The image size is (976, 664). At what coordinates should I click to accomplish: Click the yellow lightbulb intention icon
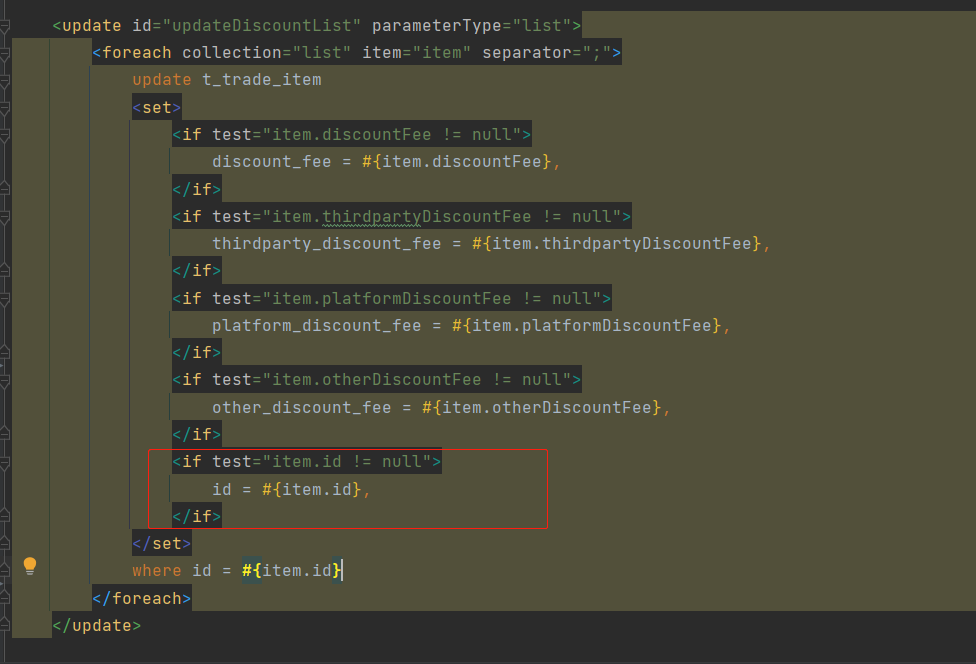pos(29,566)
